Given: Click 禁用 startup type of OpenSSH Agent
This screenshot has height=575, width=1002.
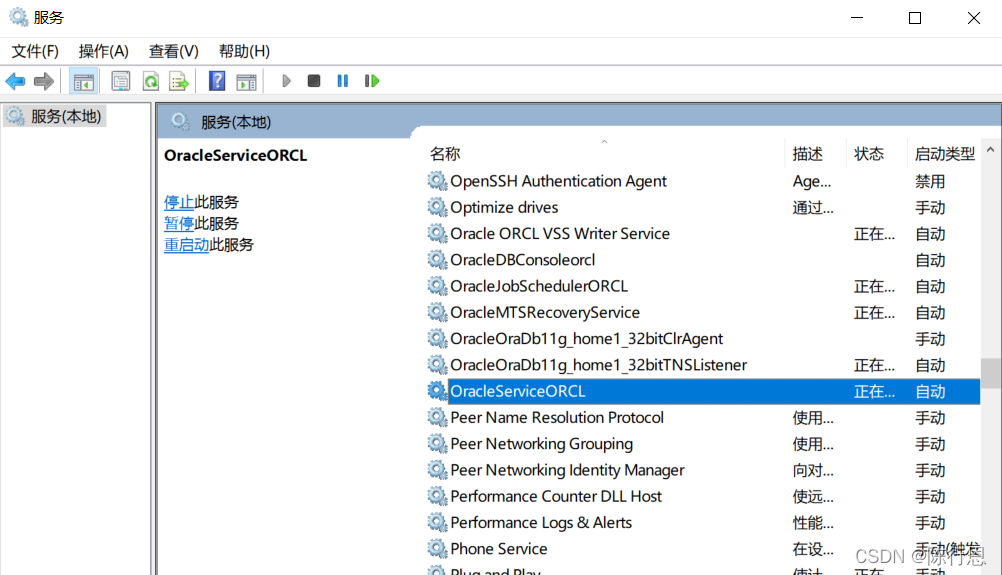Looking at the screenshot, I should click(x=930, y=181).
